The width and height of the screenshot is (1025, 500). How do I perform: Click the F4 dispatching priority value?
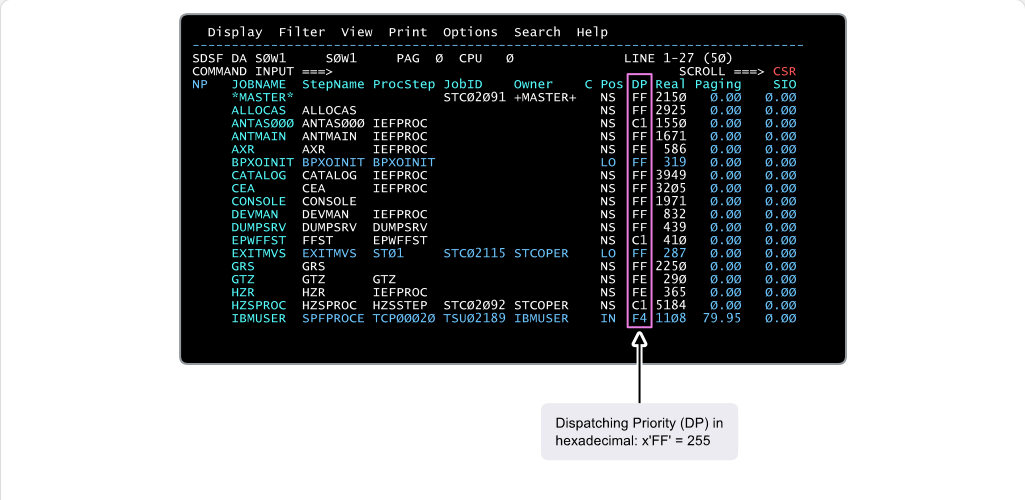coord(639,318)
